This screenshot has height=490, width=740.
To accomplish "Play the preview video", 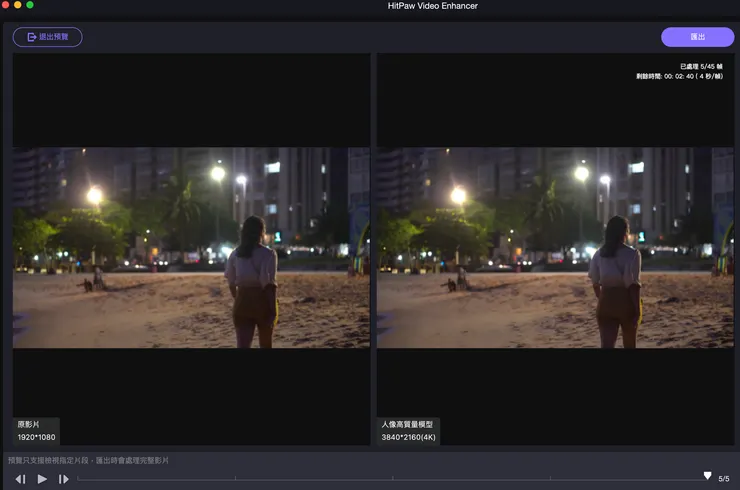I will [42, 479].
